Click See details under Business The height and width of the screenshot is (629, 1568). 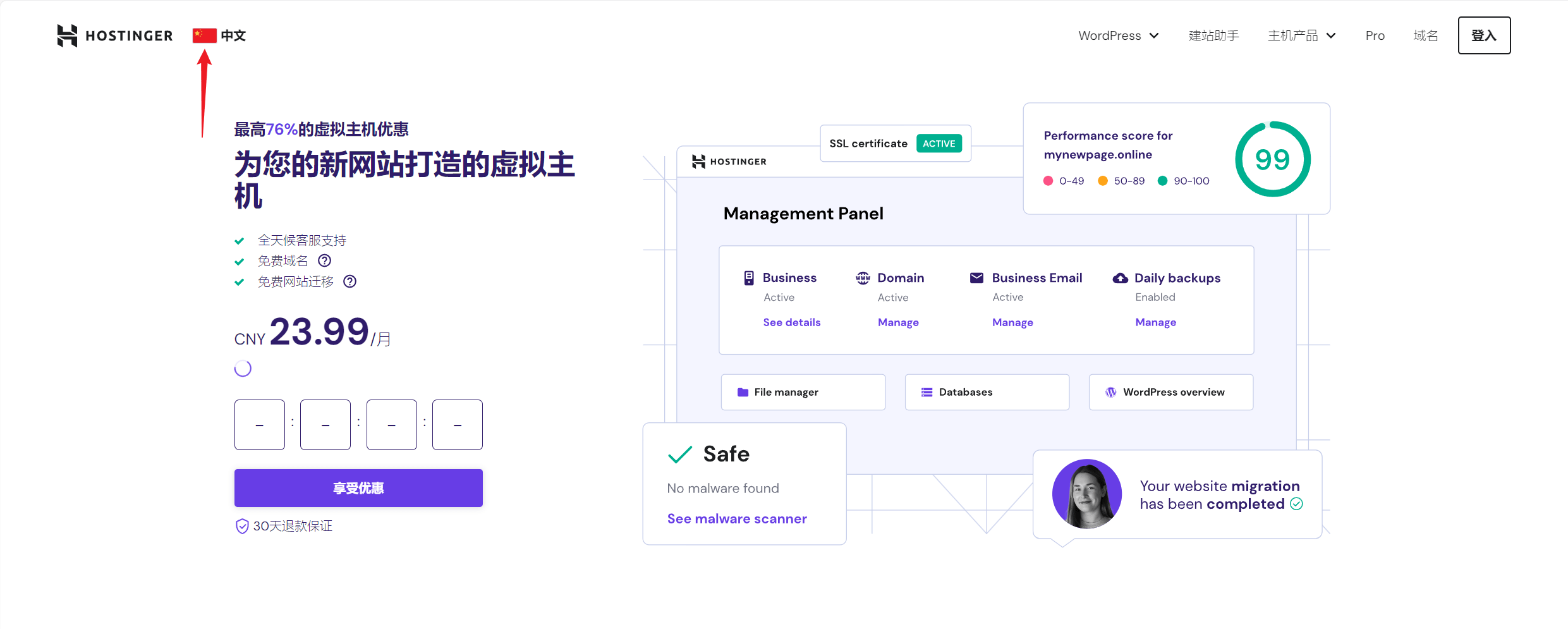pos(791,322)
